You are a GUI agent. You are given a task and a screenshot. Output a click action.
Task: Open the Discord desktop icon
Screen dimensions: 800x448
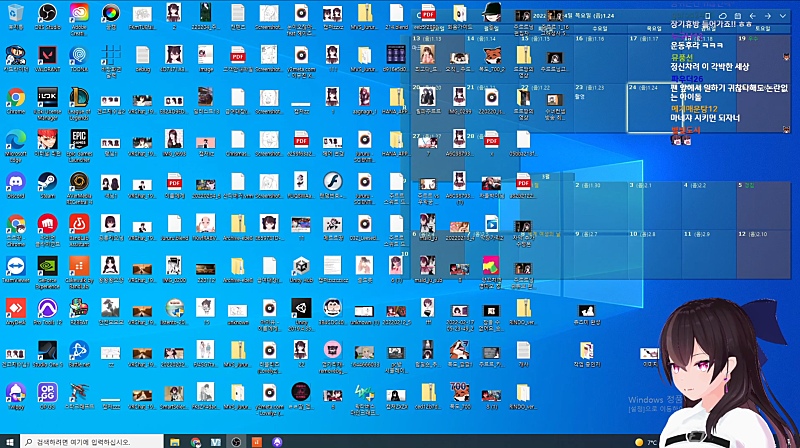click(x=16, y=185)
